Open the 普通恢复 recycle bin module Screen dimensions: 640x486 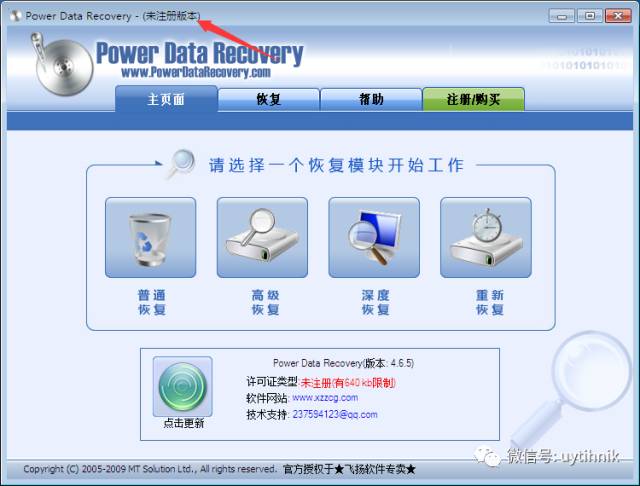pyautogui.click(x=151, y=237)
